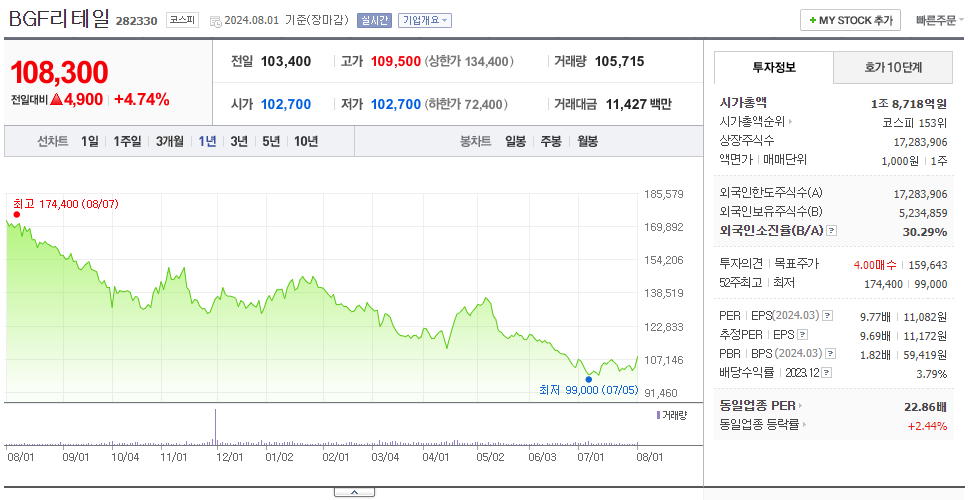Show the 월봉 candlestick chart
Image resolution: width=968 pixels, height=500 pixels.
point(587,141)
